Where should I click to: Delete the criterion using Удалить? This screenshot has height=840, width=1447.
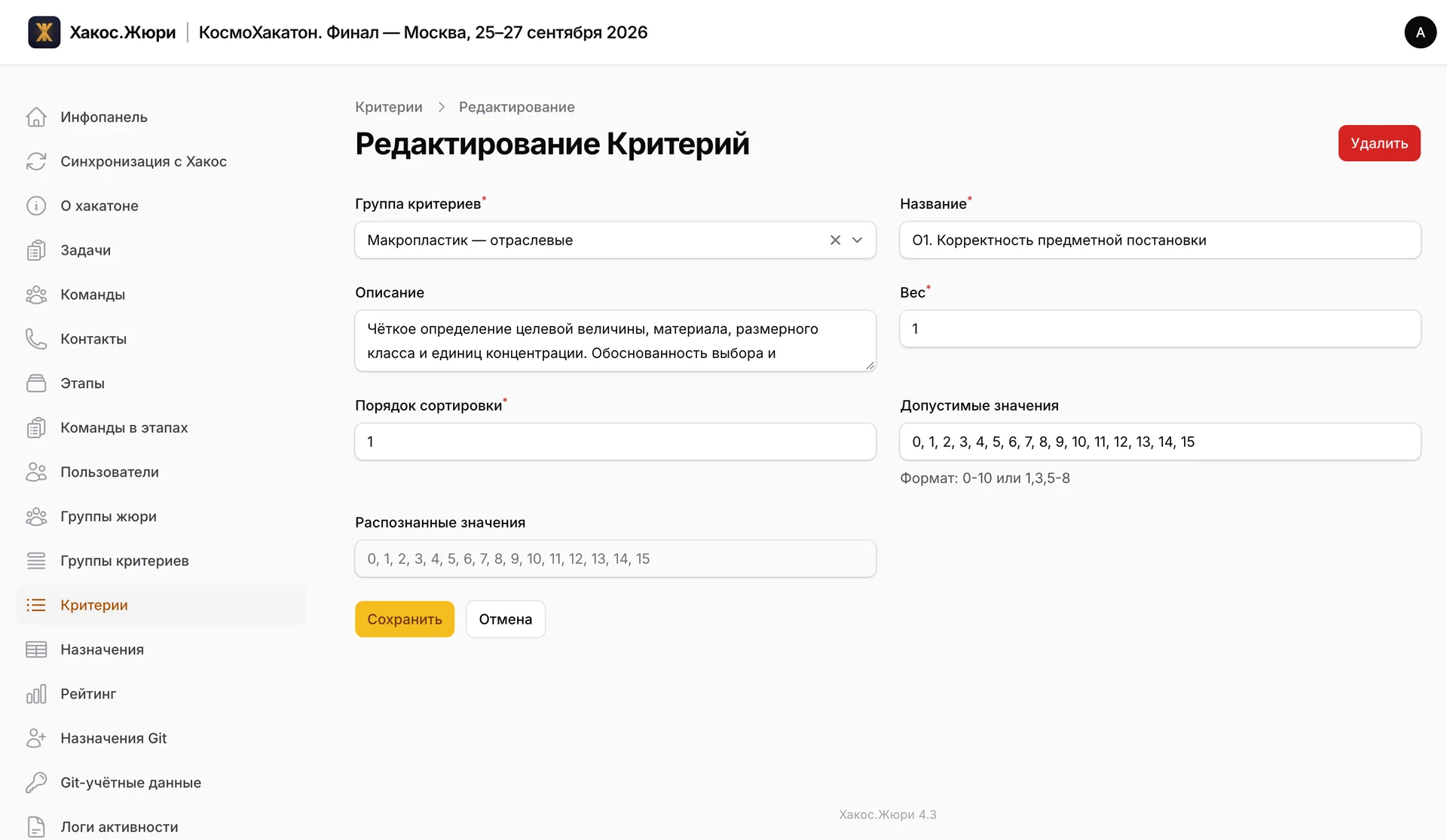point(1379,143)
